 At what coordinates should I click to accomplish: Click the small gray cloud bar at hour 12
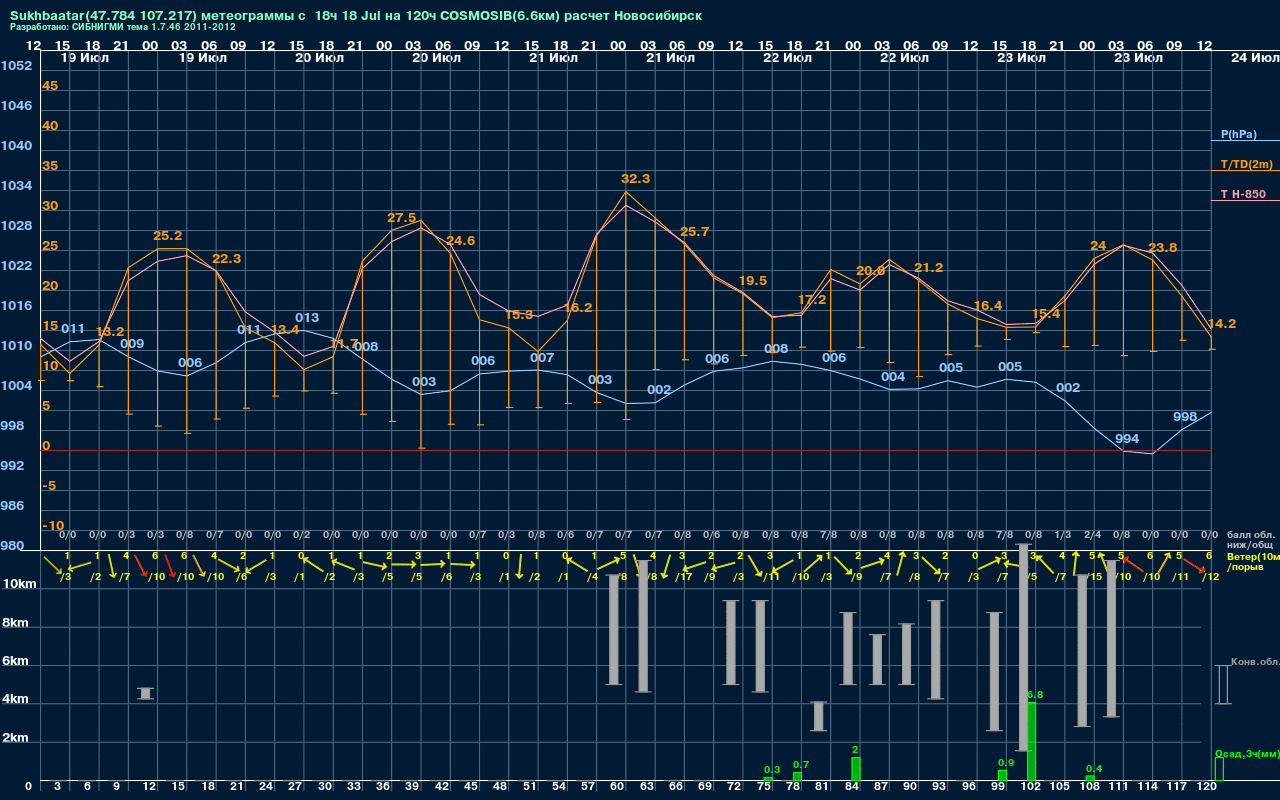tap(146, 693)
